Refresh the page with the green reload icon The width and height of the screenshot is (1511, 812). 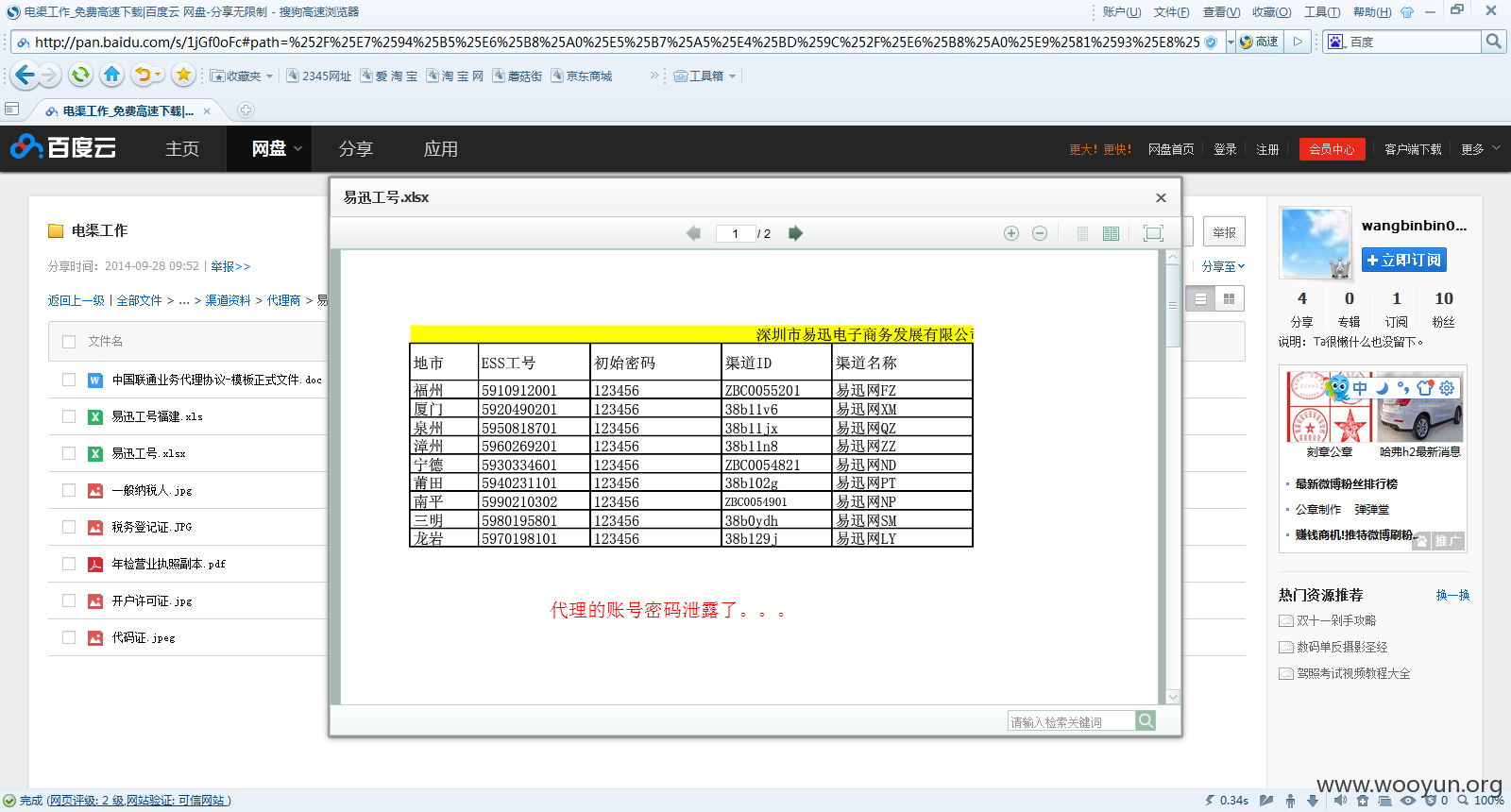coord(80,75)
